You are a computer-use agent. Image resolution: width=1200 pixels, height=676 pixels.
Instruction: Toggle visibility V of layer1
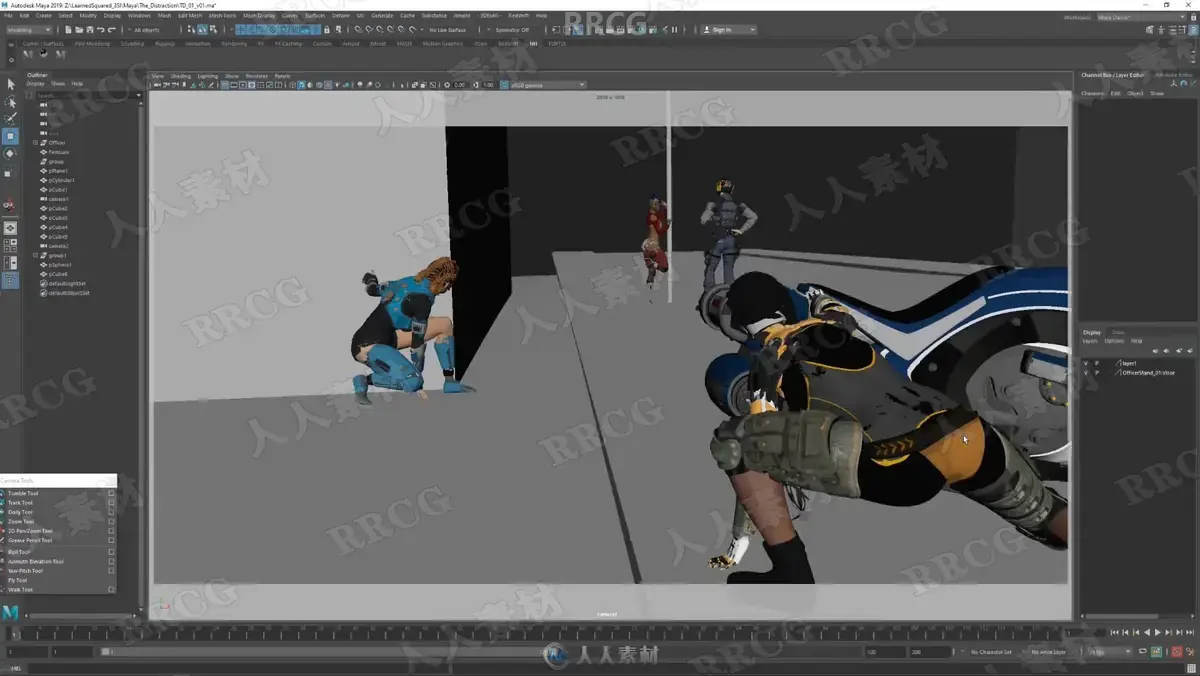1086,363
